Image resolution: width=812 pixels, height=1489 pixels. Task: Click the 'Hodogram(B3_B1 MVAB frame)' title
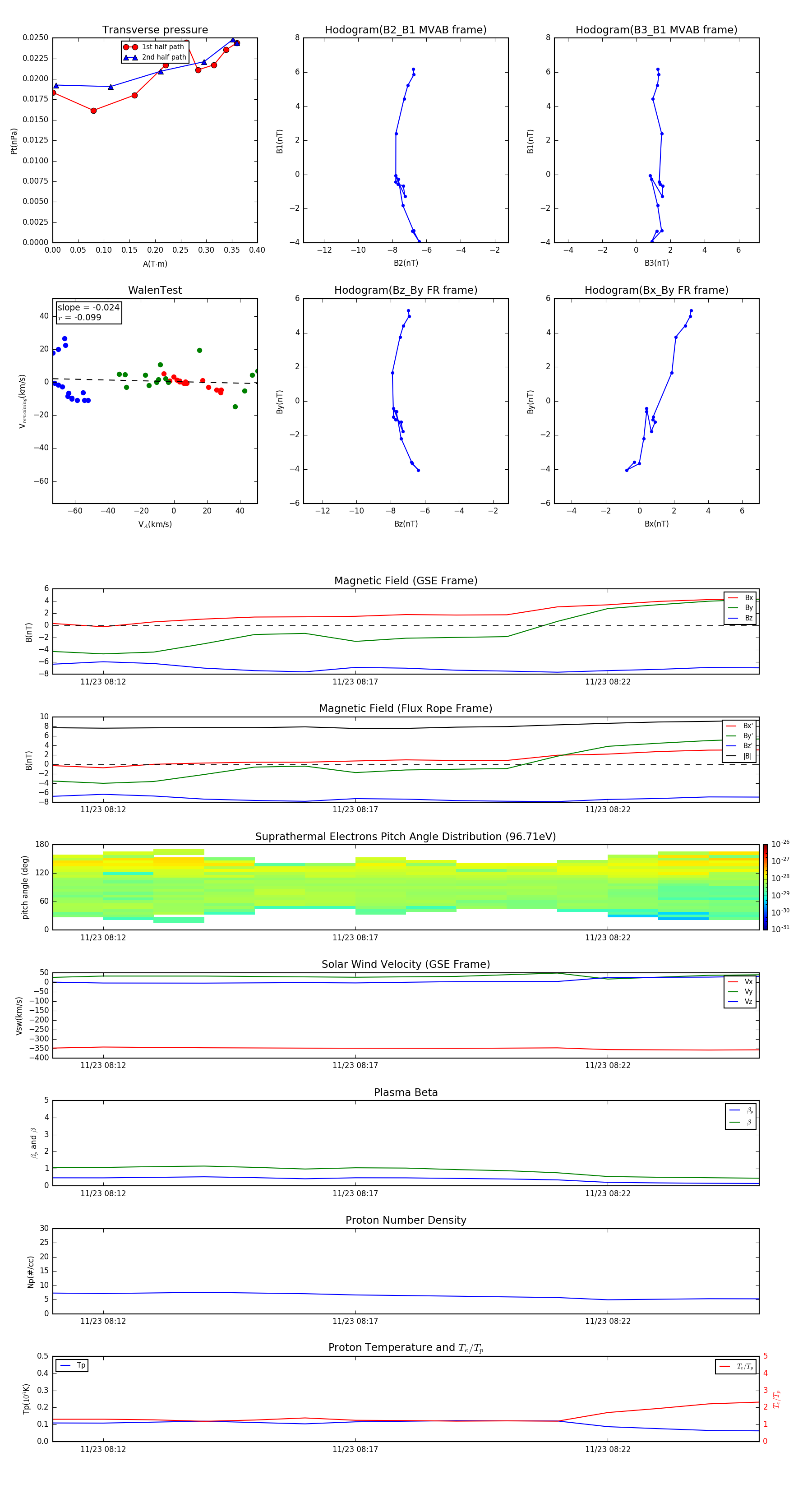pos(656,30)
